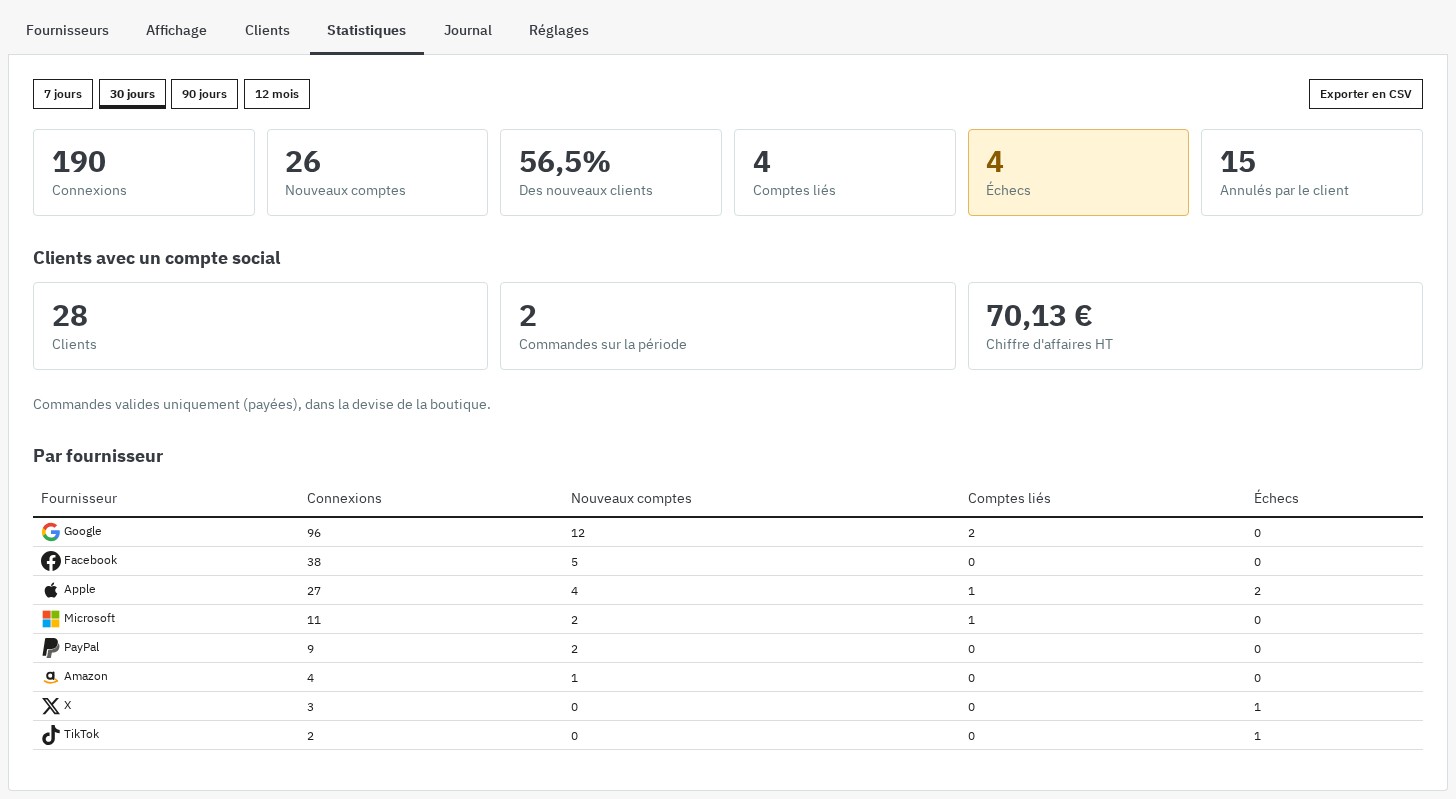Open the highlighted Échecs card

[x=1078, y=172]
